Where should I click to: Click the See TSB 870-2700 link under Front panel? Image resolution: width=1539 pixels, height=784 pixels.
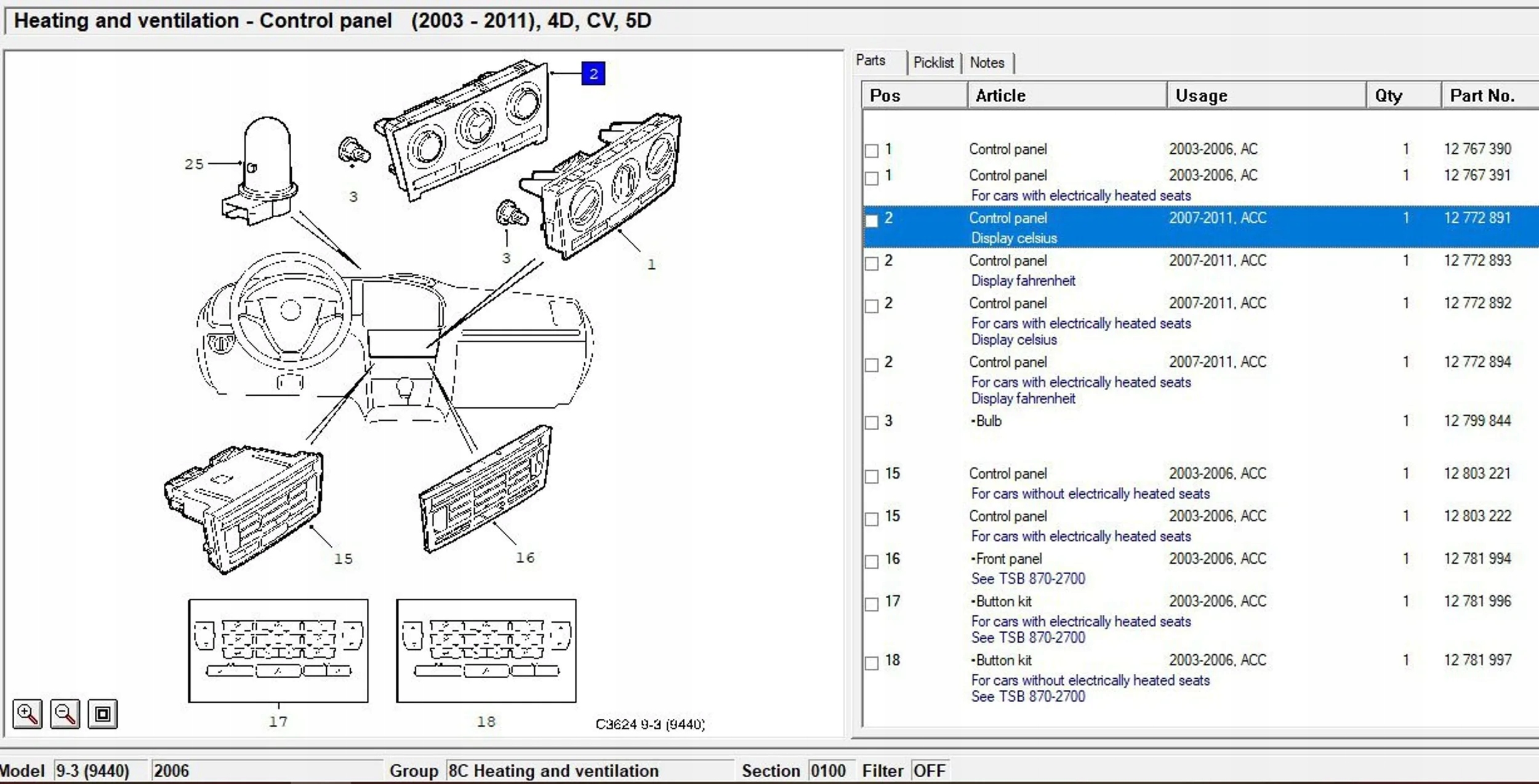[x=1027, y=578]
